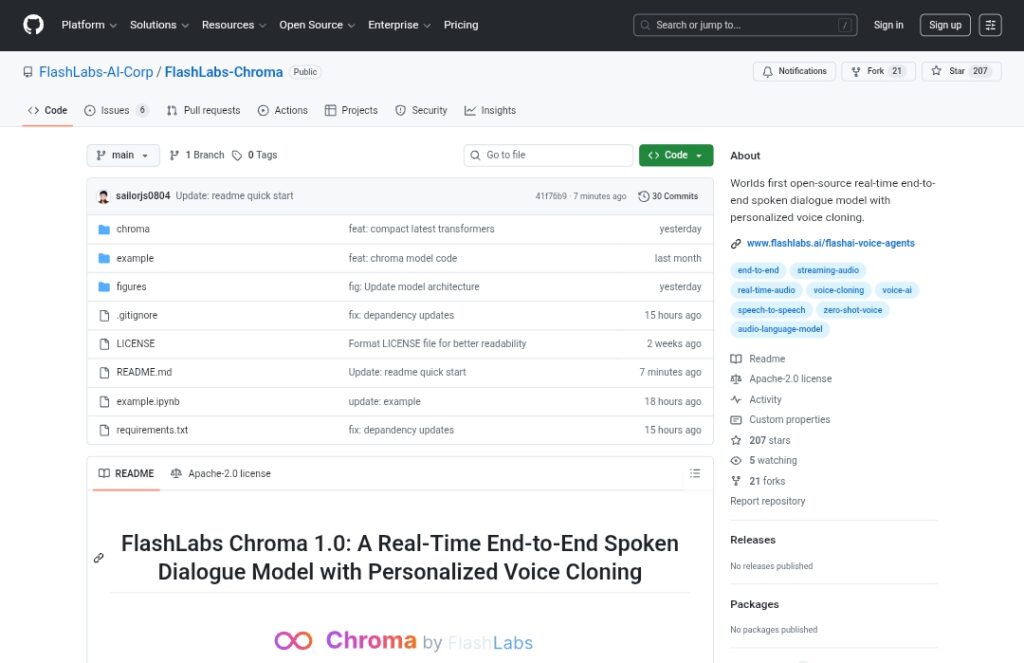This screenshot has width=1024, height=663.
Task: Expand the main branch dropdown
Action: point(123,155)
